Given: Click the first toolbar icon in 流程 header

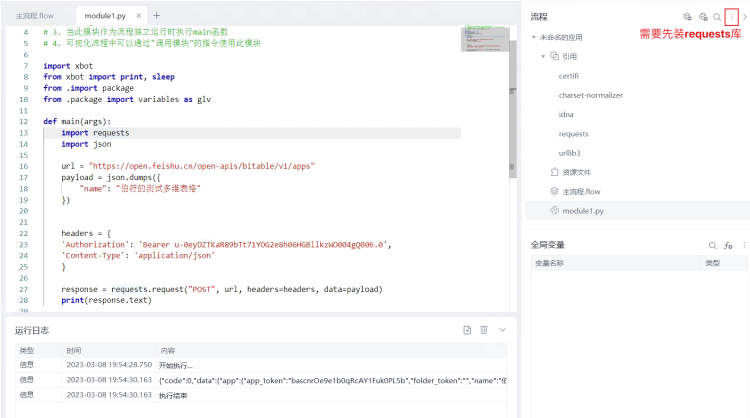Looking at the screenshot, I should coord(687,17).
